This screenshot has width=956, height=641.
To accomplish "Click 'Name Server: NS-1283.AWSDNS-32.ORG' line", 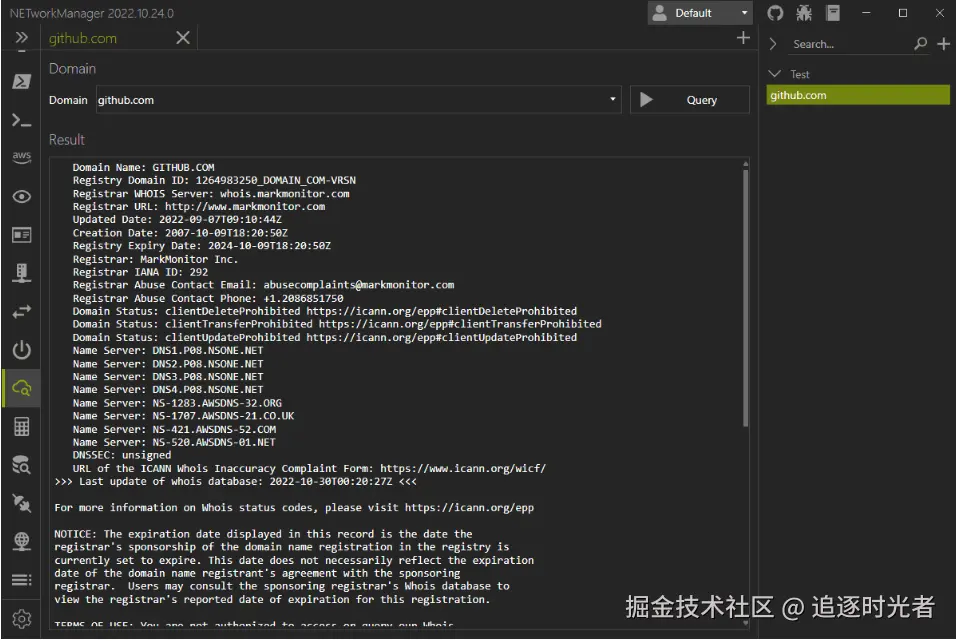I will [x=177, y=403].
